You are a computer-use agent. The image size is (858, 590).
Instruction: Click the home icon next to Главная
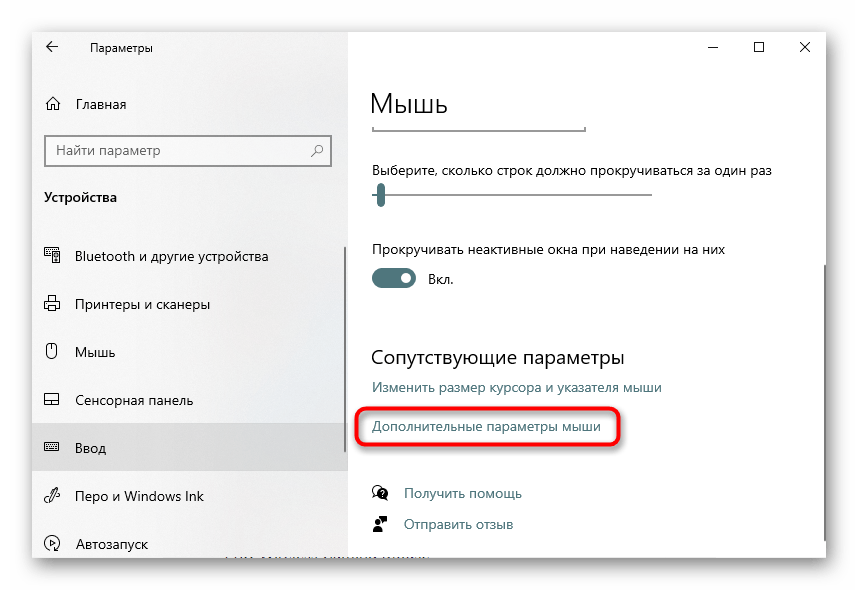pos(53,103)
